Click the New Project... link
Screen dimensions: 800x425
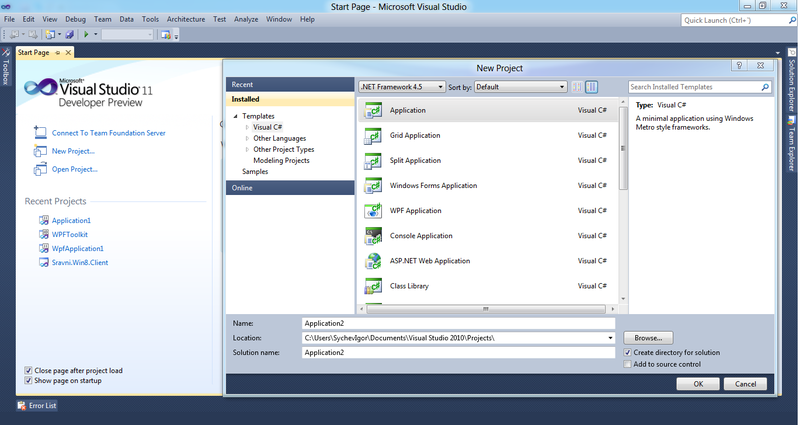[x=73, y=151]
